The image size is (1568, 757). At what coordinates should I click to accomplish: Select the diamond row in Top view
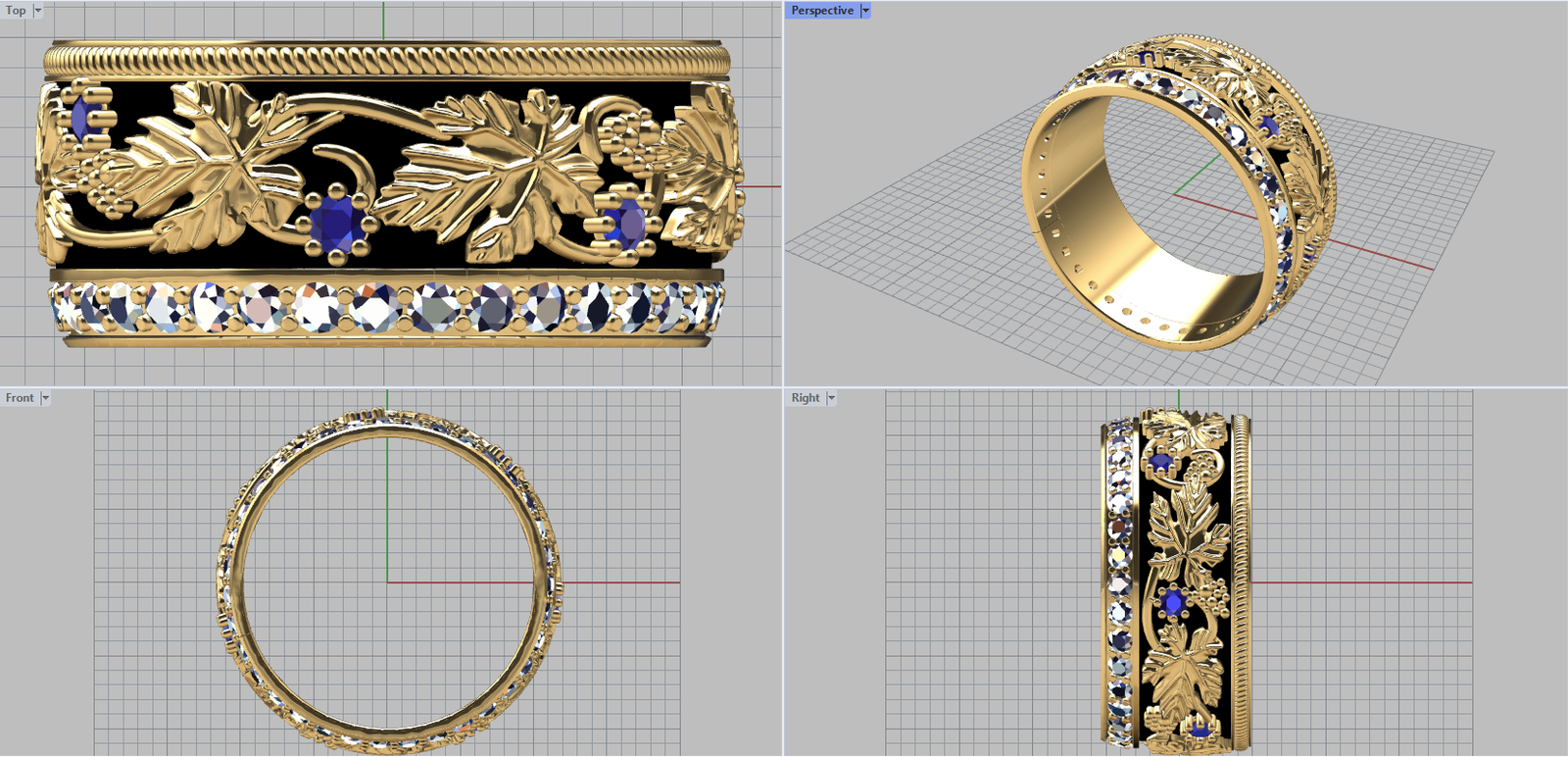387,307
